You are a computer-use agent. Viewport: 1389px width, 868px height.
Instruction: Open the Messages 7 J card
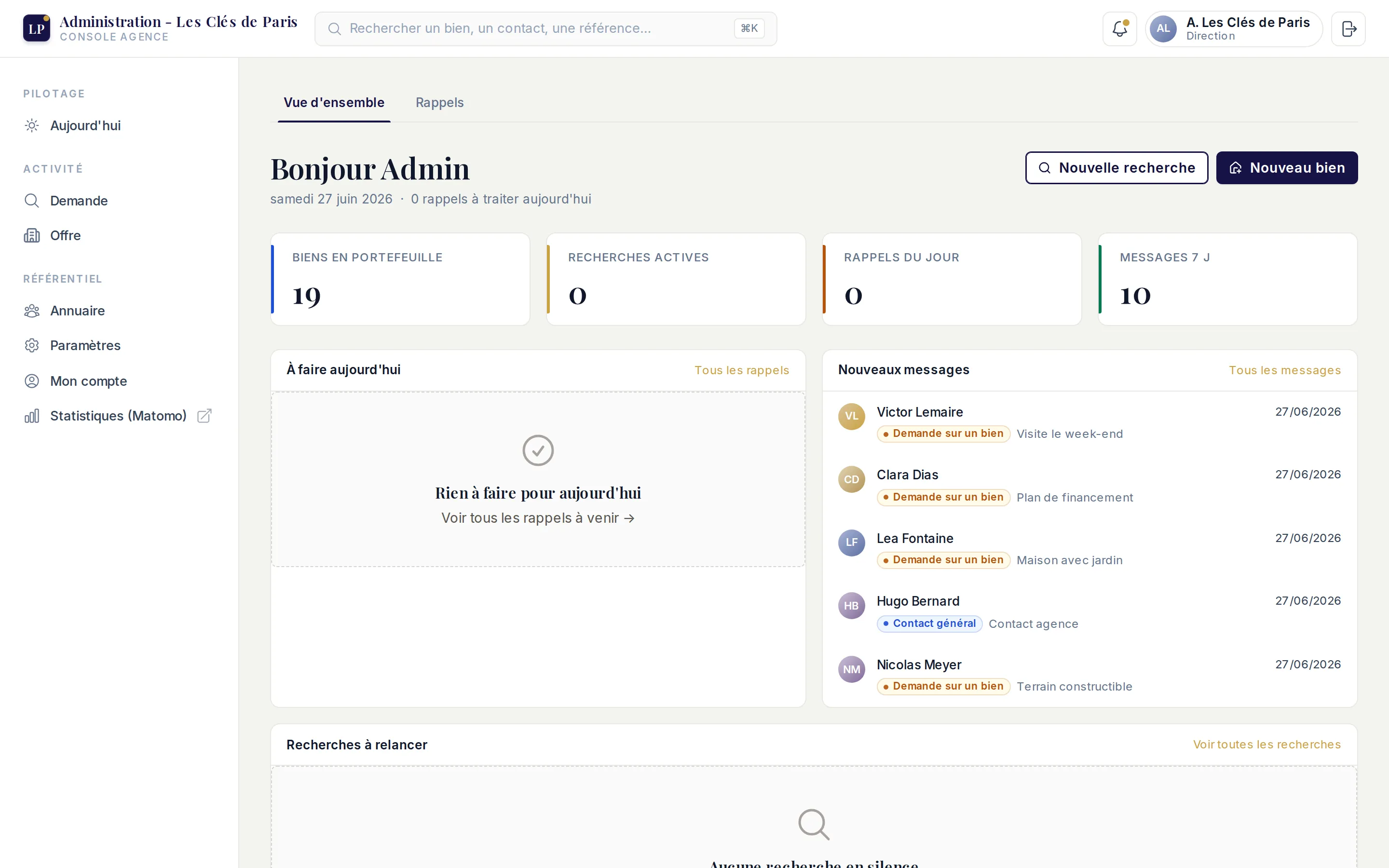click(x=1228, y=279)
